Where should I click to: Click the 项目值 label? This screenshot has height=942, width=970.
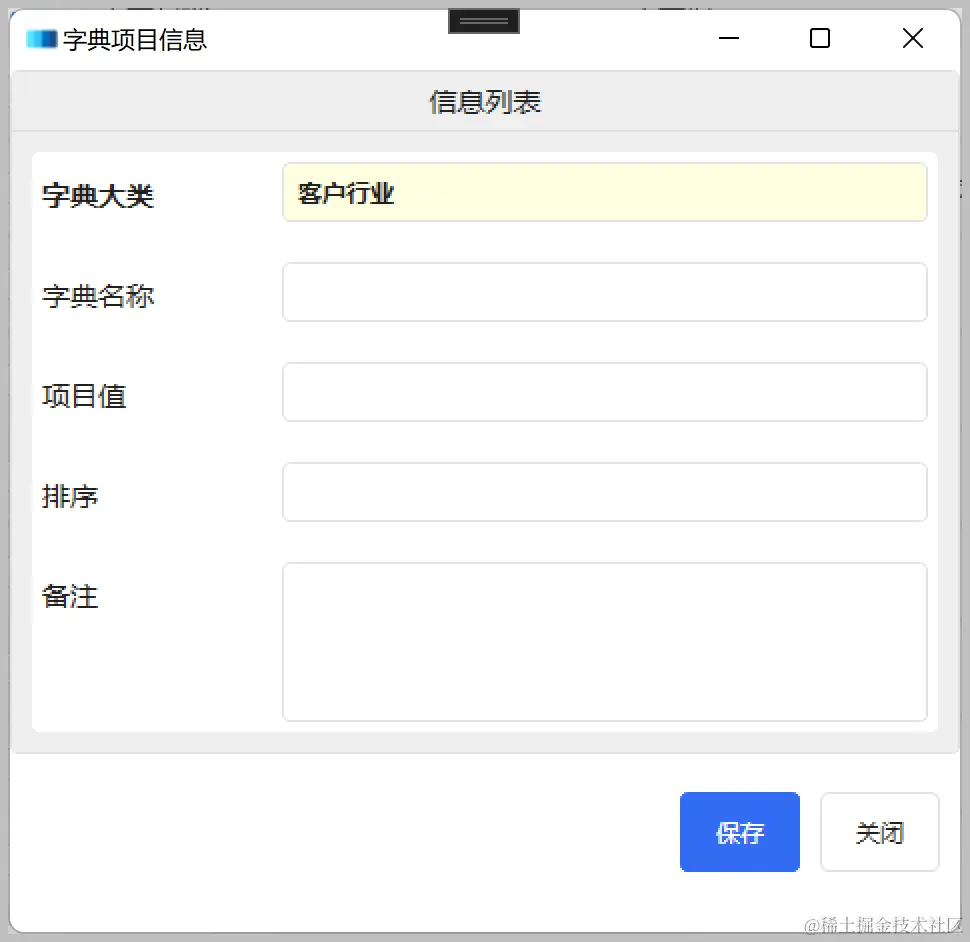click(x=84, y=396)
